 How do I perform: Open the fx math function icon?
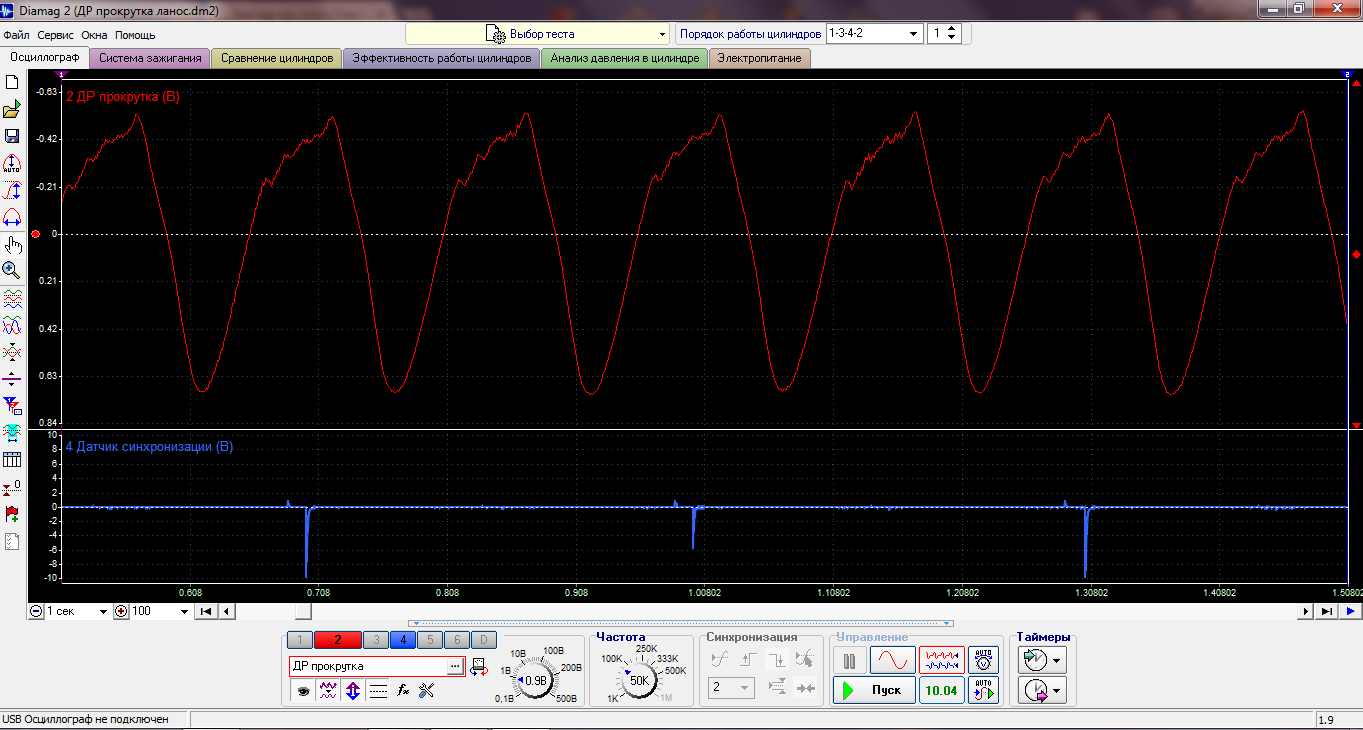[403, 690]
